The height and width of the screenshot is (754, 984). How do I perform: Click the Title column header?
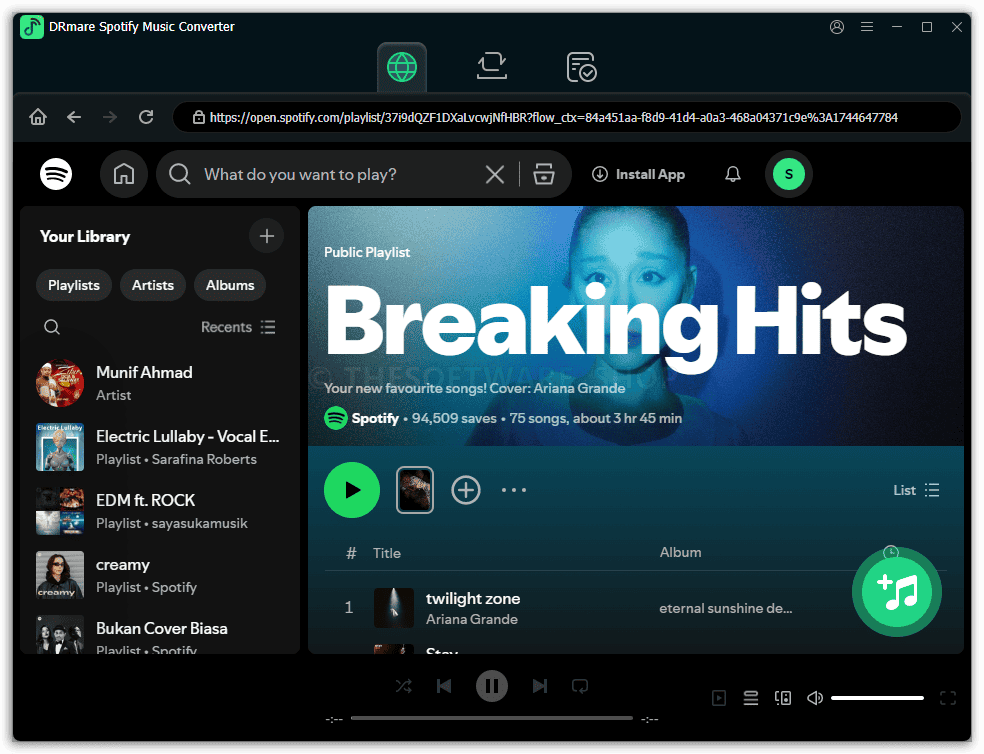[x=387, y=553]
